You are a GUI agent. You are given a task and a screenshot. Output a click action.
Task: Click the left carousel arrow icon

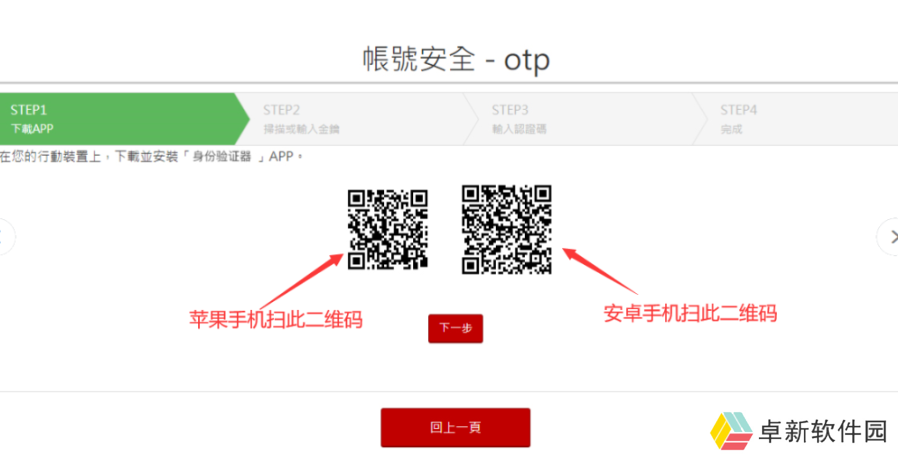(6, 237)
